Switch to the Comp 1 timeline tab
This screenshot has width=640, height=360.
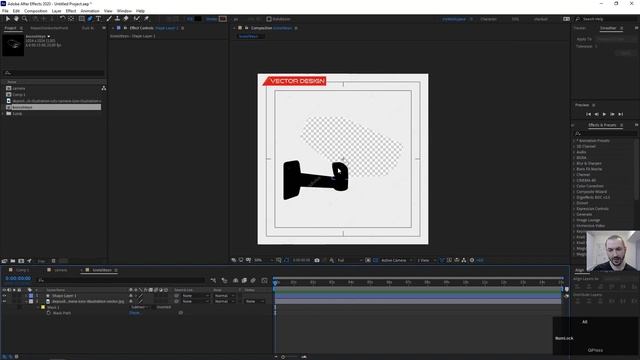(x=22, y=270)
